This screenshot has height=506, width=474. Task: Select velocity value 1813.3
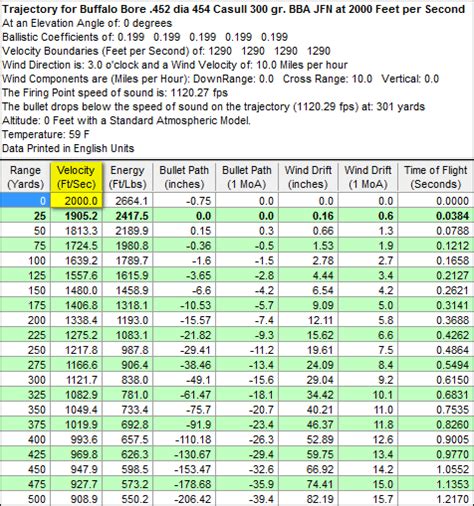tap(76, 231)
